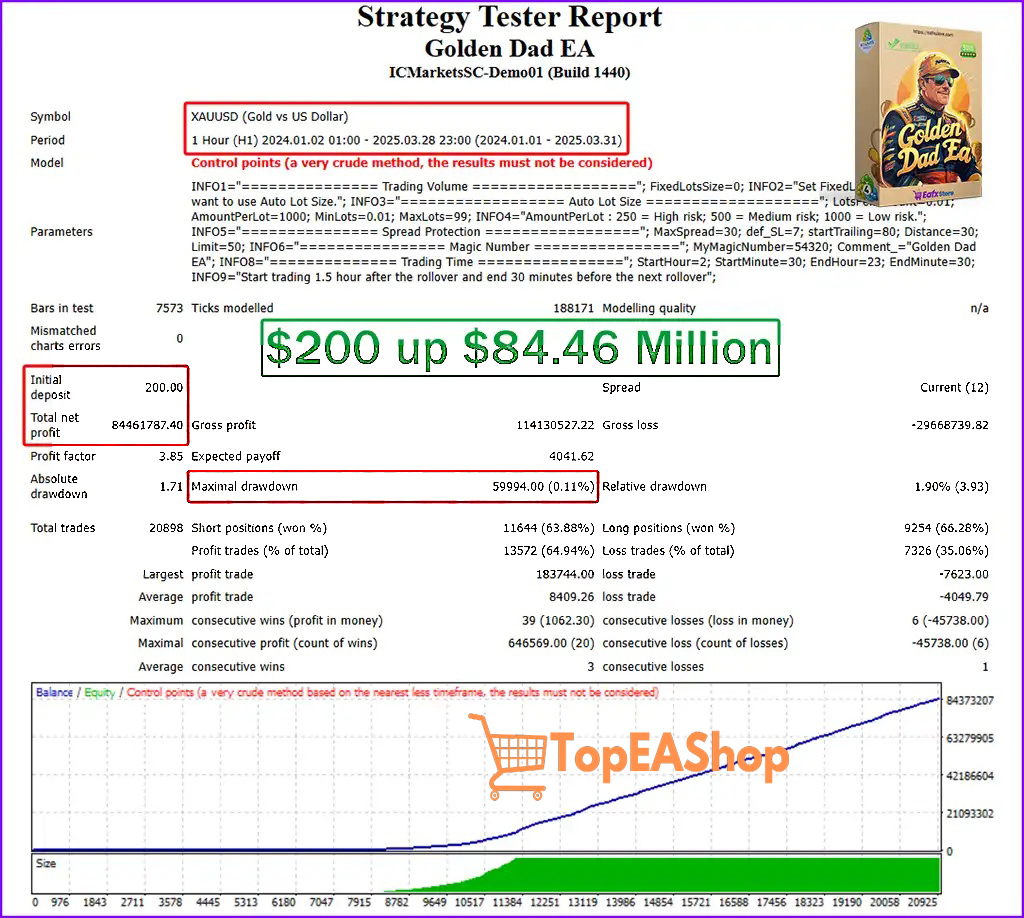Click the highlighted Maximal drawdown value
Viewport: 1024px width, 918px height.
pyautogui.click(x=542, y=486)
